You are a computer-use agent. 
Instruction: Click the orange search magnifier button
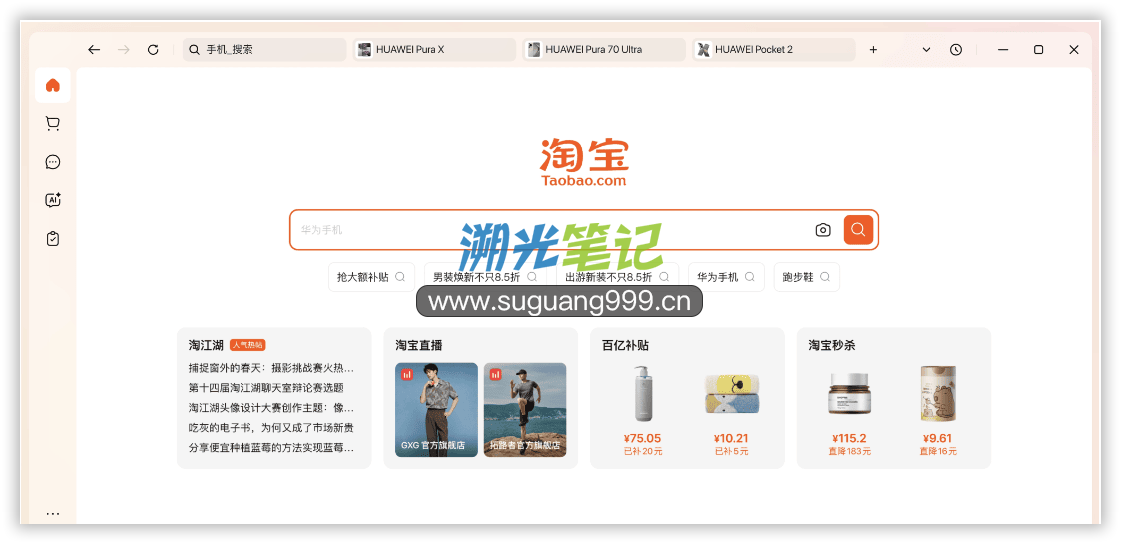[x=858, y=229]
